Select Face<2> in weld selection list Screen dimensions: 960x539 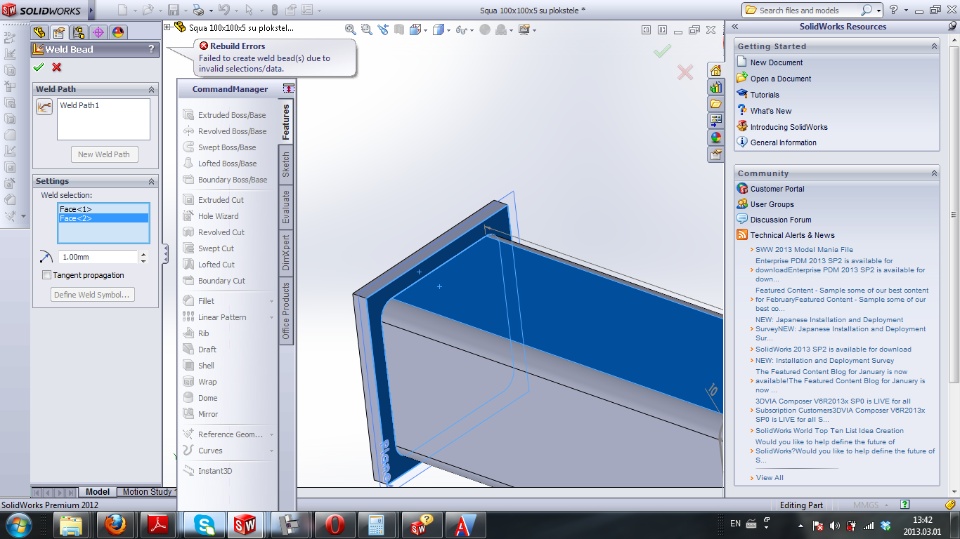point(103,219)
